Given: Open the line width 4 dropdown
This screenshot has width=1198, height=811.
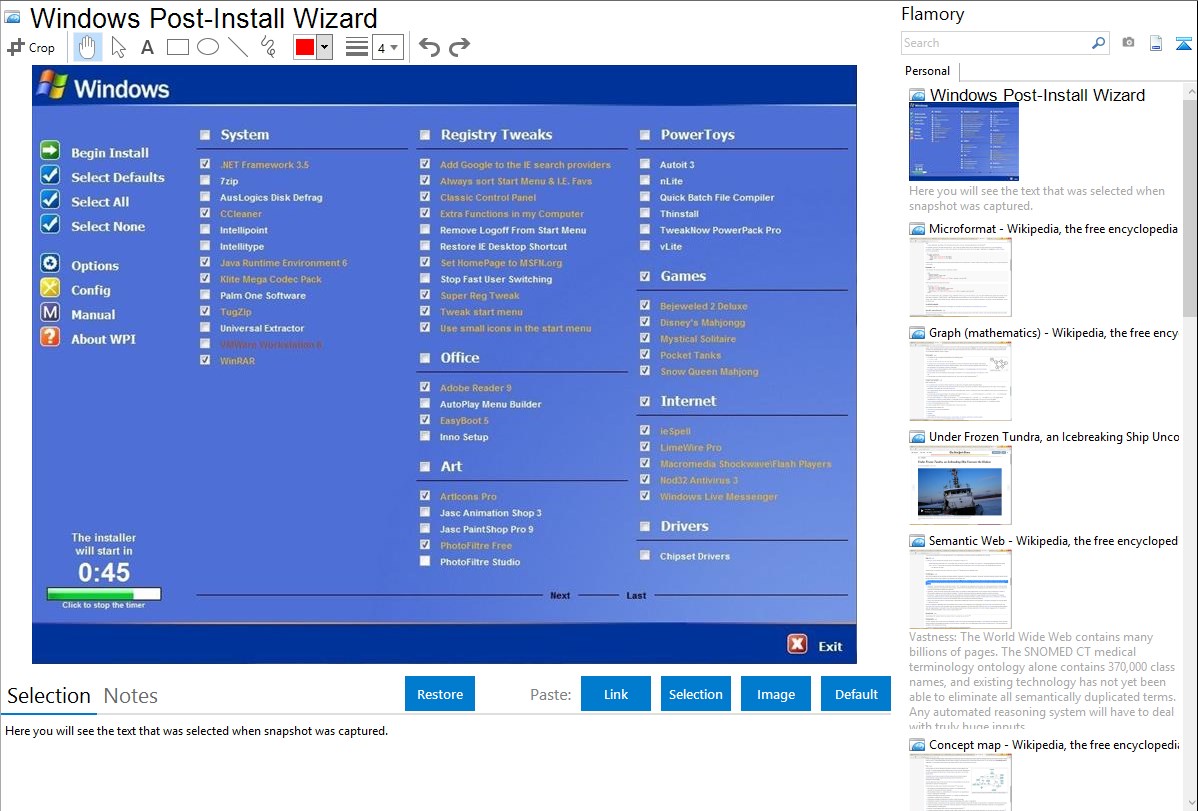Looking at the screenshot, I should click(388, 47).
